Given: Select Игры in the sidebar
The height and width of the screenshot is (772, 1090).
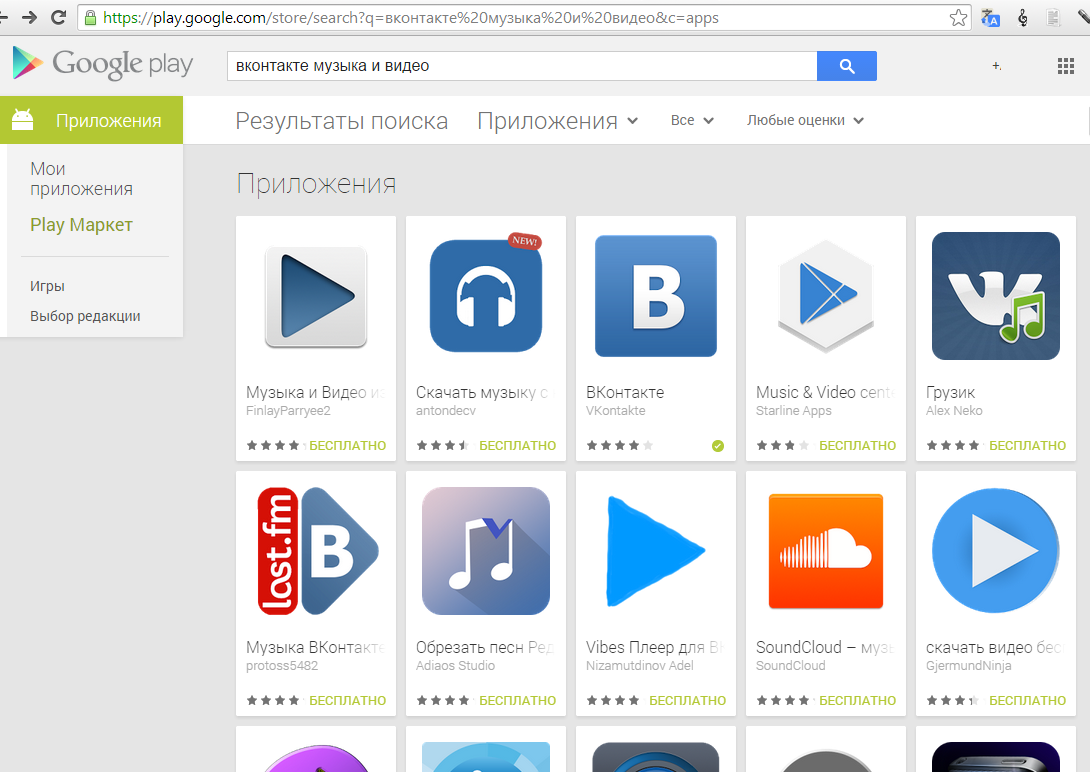Looking at the screenshot, I should [47, 286].
